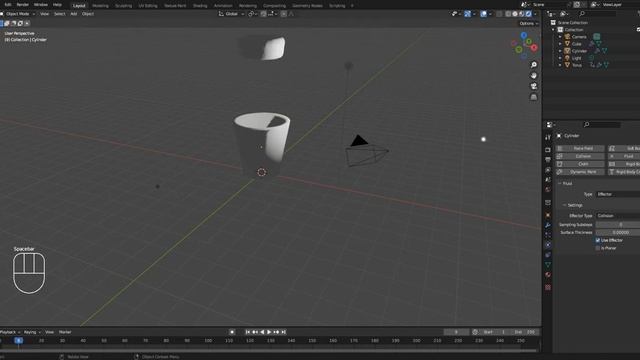Screen dimensions: 640x360
Task: Open the View Layer properties tab icon
Action: coord(548,169)
